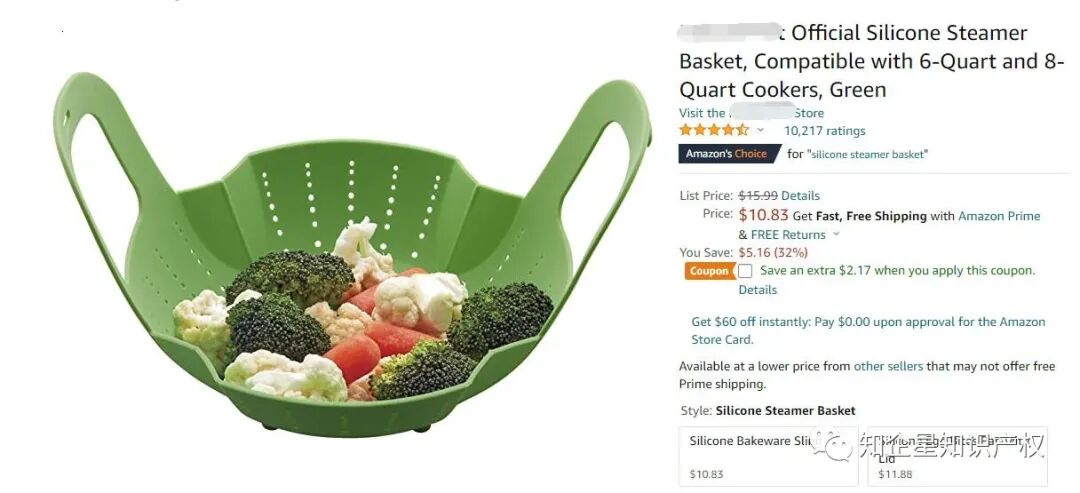The width and height of the screenshot is (1080, 493).
Task: Select the $11.88 style option
Action: (x=957, y=457)
